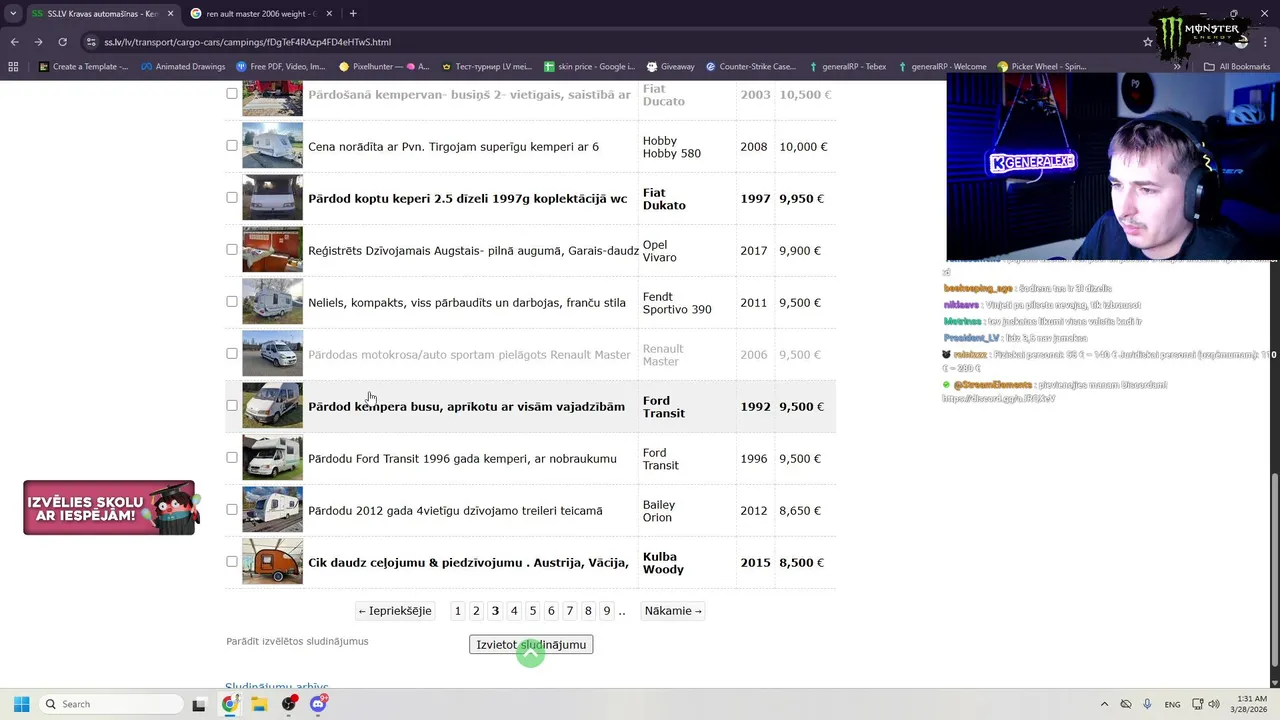Image resolution: width=1280 pixels, height=720 pixels.
Task: Show hidden icons in system tray
Action: (1104, 704)
